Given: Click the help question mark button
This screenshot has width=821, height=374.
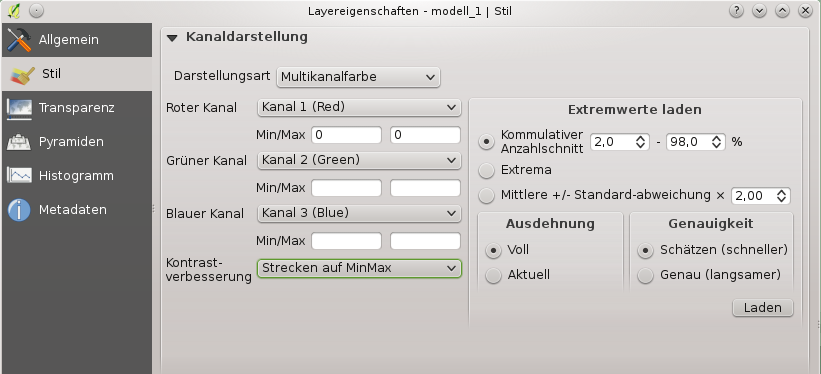Looking at the screenshot, I should tap(736, 10).
